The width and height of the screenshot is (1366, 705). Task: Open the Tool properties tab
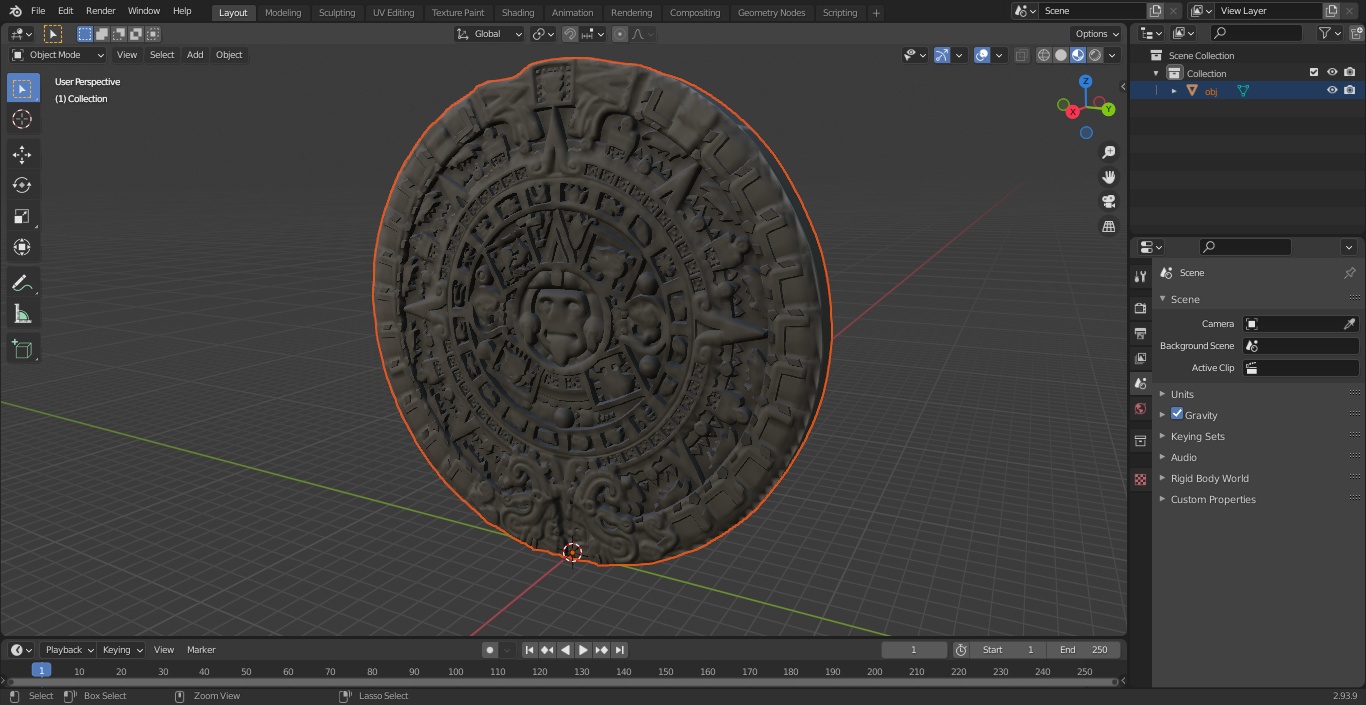(x=1140, y=276)
